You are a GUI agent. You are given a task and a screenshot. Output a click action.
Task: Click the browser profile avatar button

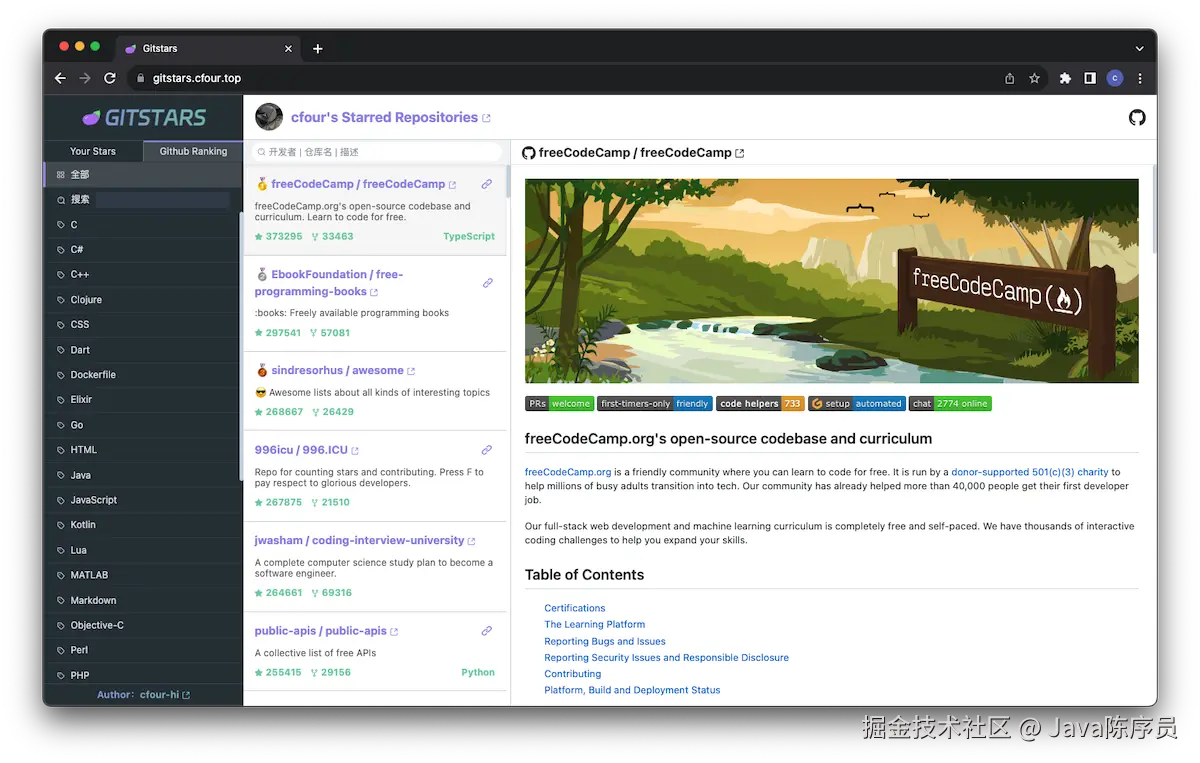tap(1115, 78)
